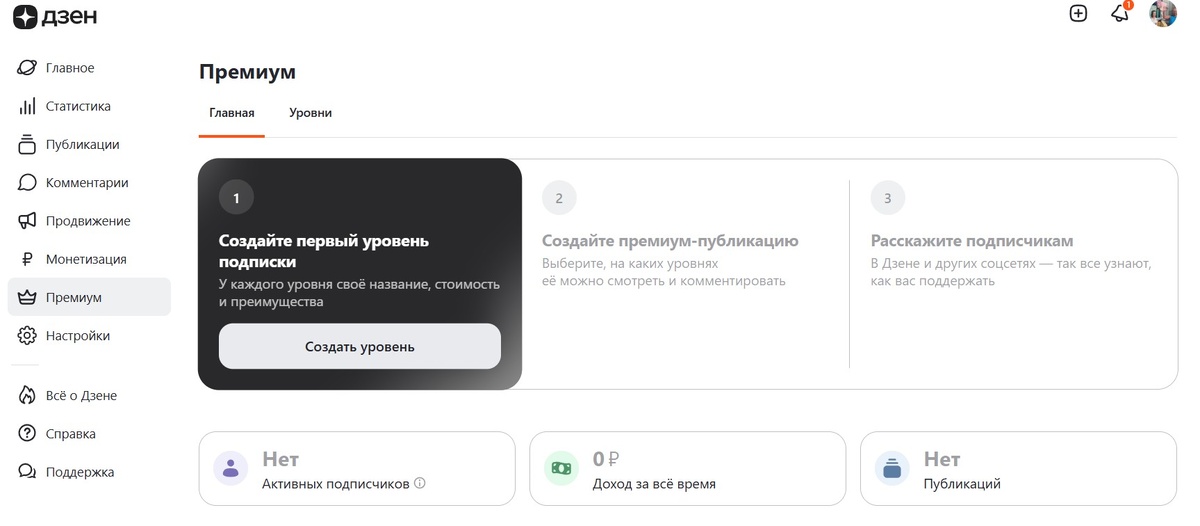Screen dimensions: 1200x526
Task: Open the Поддержка link
Action: point(89,472)
